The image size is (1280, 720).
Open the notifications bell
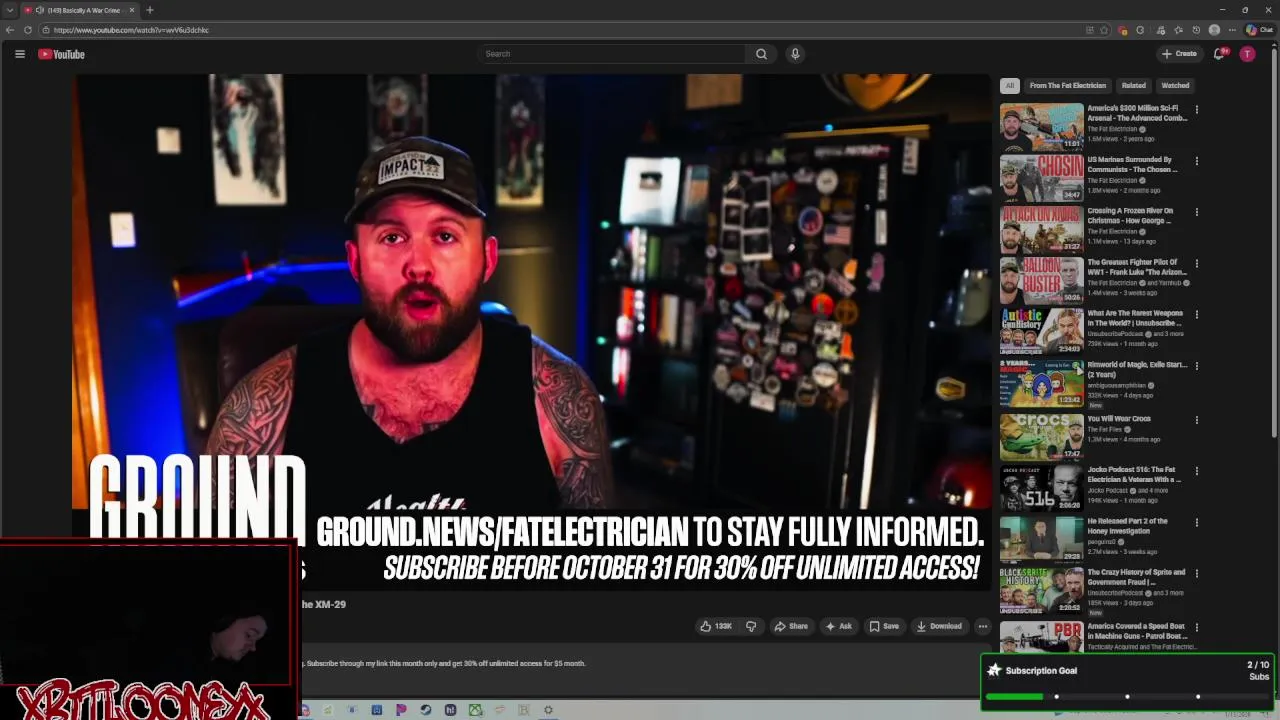[1219, 54]
